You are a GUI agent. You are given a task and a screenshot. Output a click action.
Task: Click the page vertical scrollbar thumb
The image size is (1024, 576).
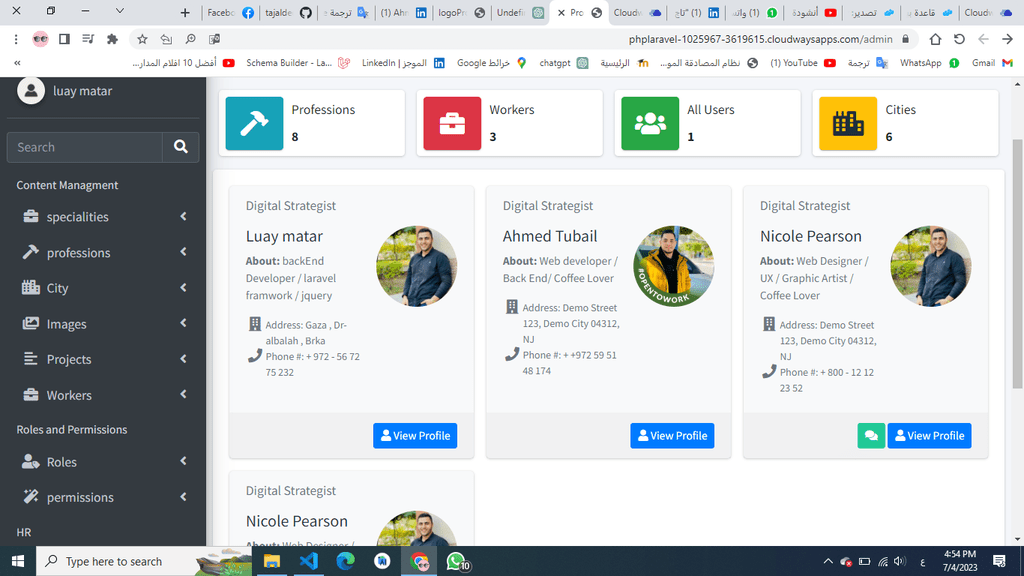(x=1017, y=264)
